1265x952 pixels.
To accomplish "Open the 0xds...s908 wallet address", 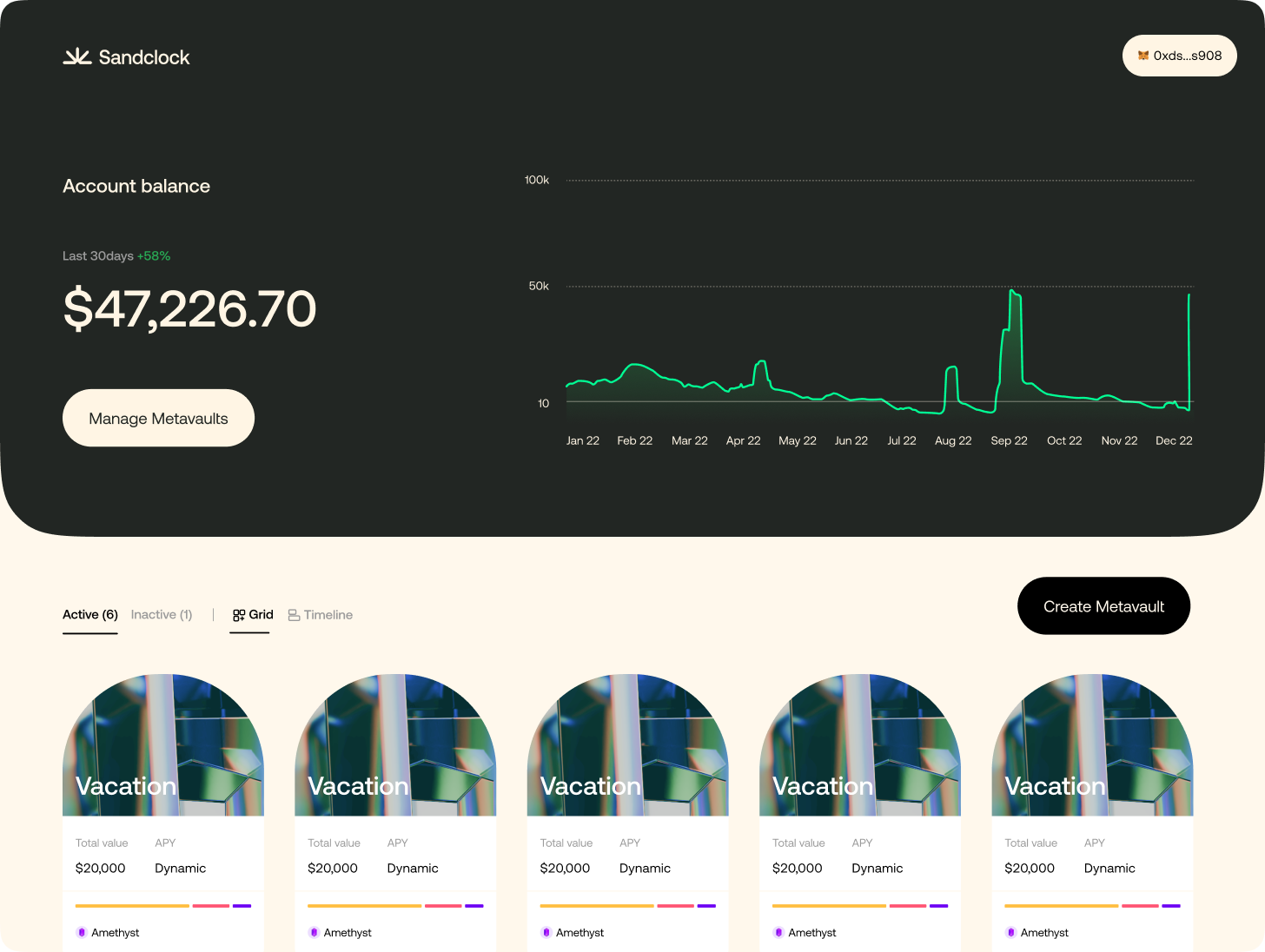I will (x=1187, y=56).
